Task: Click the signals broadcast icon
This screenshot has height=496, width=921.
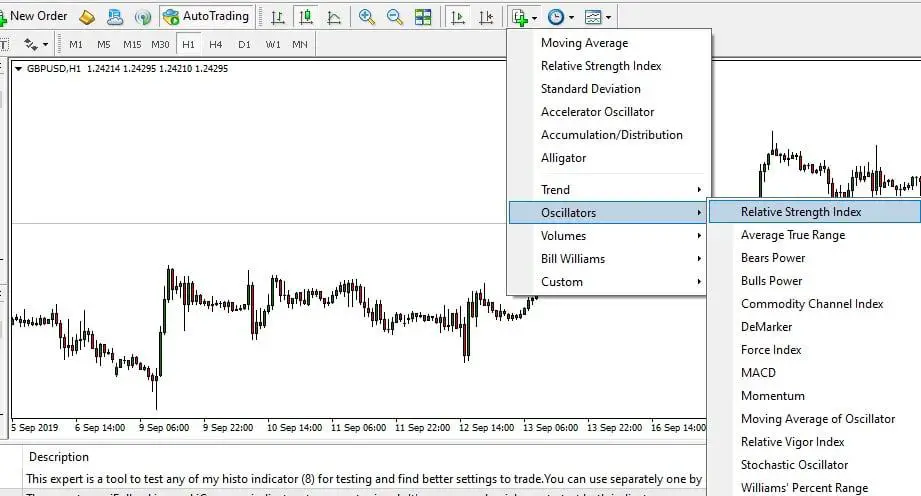Action: pyautogui.click(x=142, y=17)
